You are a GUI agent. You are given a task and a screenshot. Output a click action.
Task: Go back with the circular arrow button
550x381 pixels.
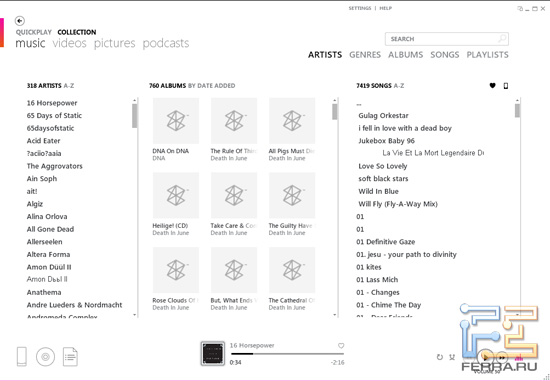(x=20, y=21)
